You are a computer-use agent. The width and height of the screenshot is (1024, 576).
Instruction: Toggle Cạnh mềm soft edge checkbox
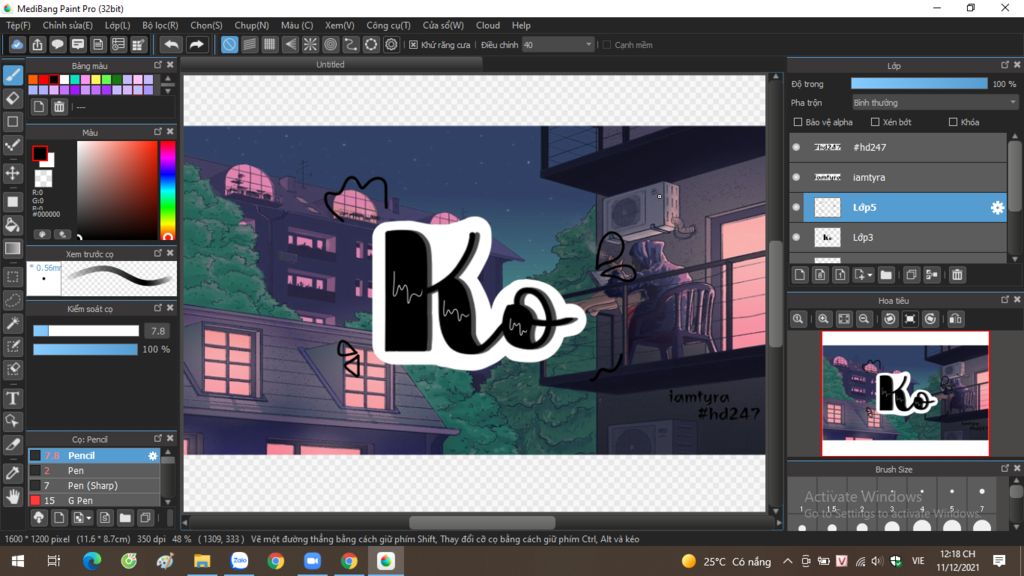(607, 45)
